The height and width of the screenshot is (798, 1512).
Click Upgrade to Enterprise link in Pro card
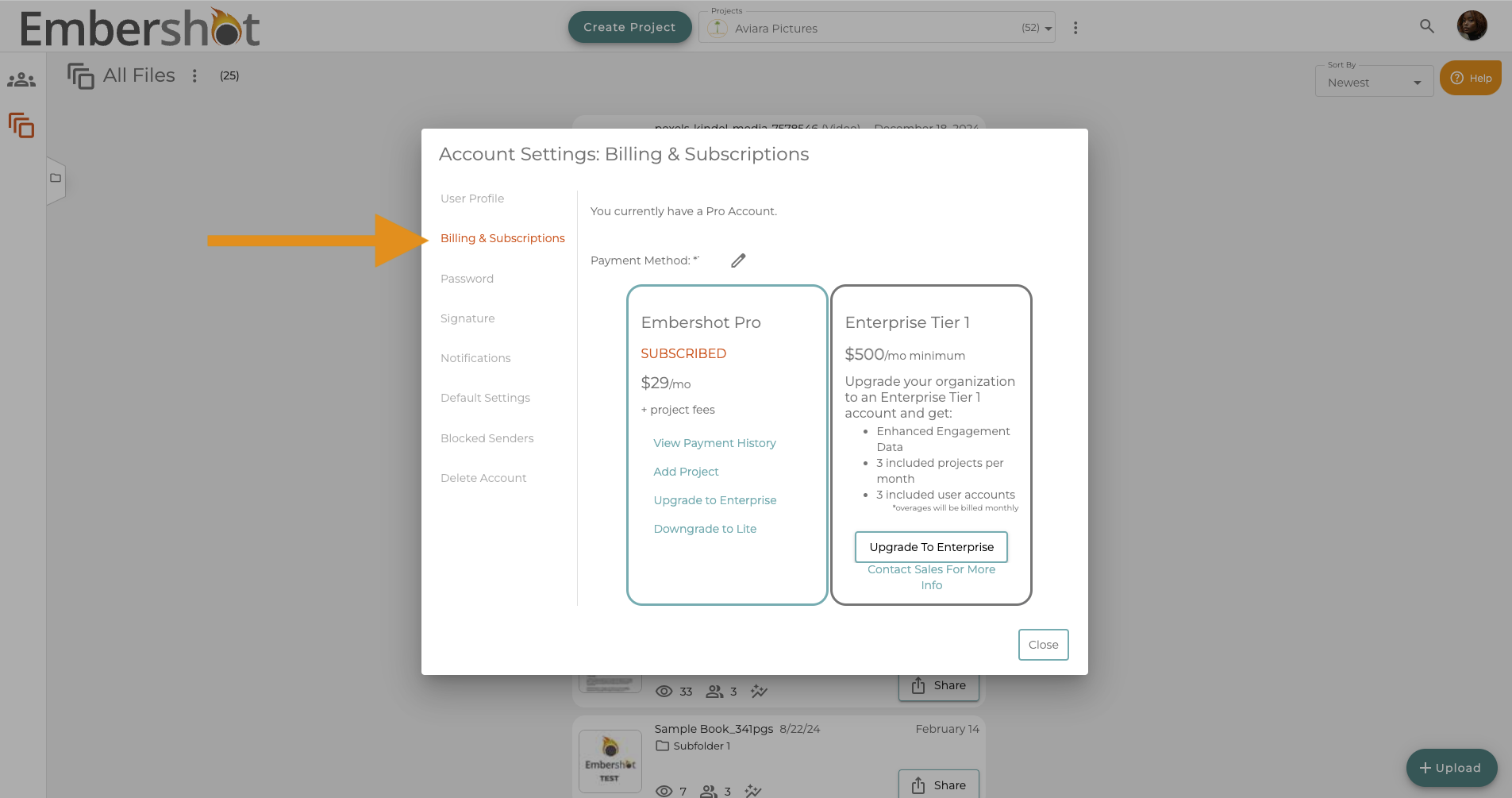714,500
